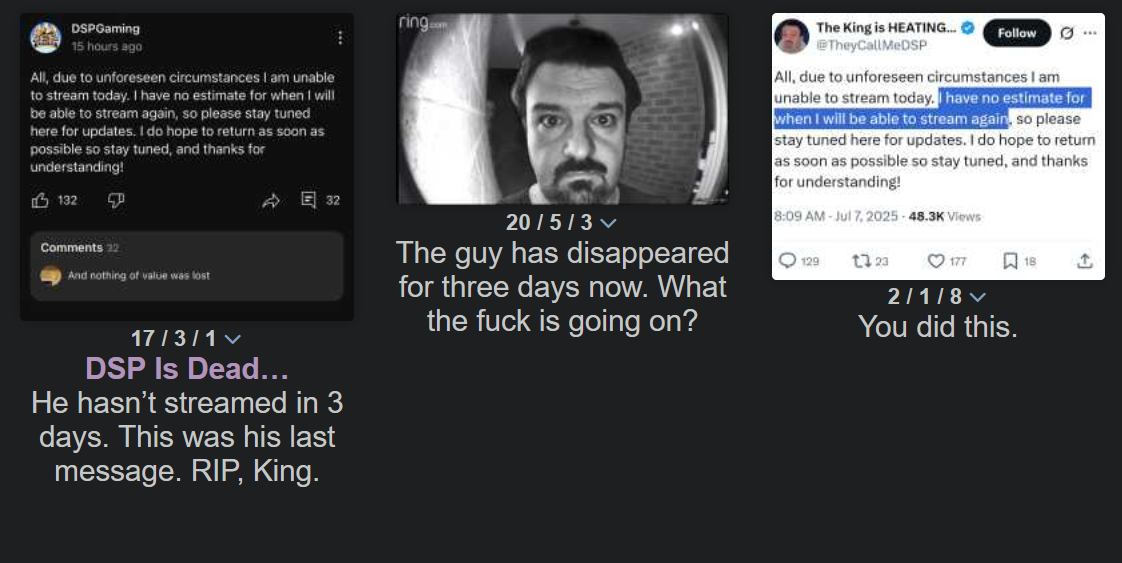The width and height of the screenshot is (1122, 563).
Task: Click the retweet icon showing 23
Action: 862,261
